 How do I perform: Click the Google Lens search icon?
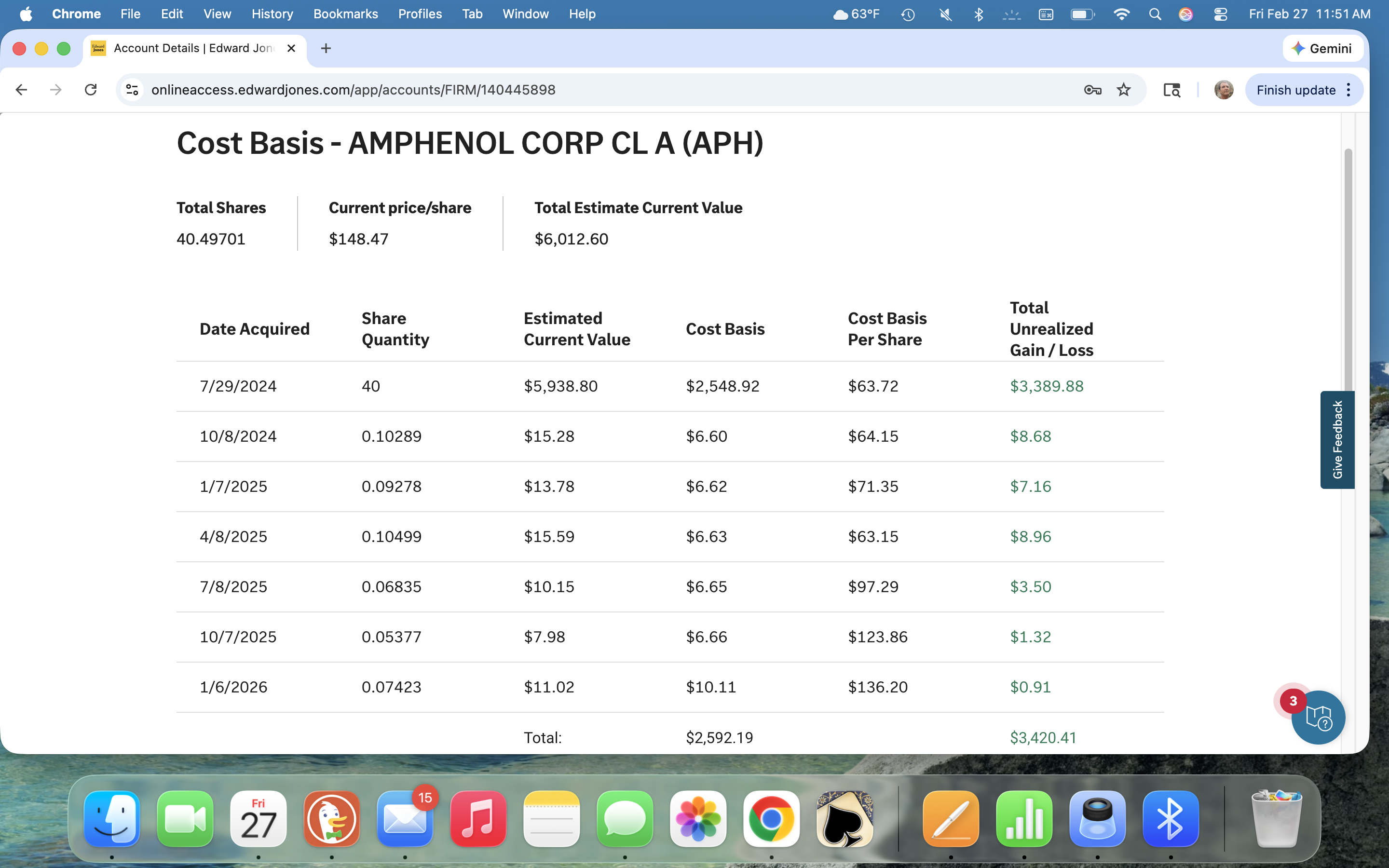click(1171, 90)
